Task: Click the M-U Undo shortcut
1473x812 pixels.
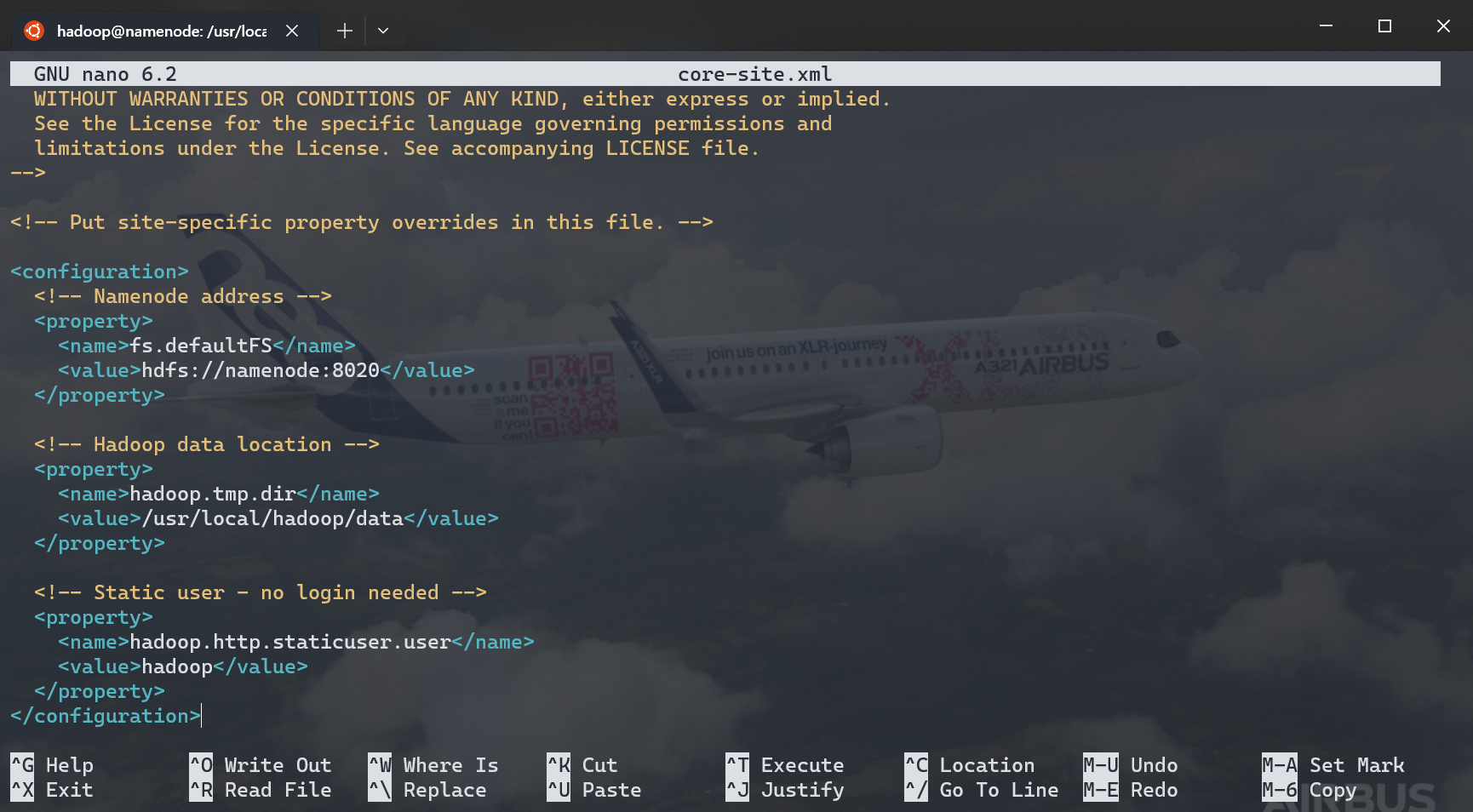Action: click(1130, 765)
